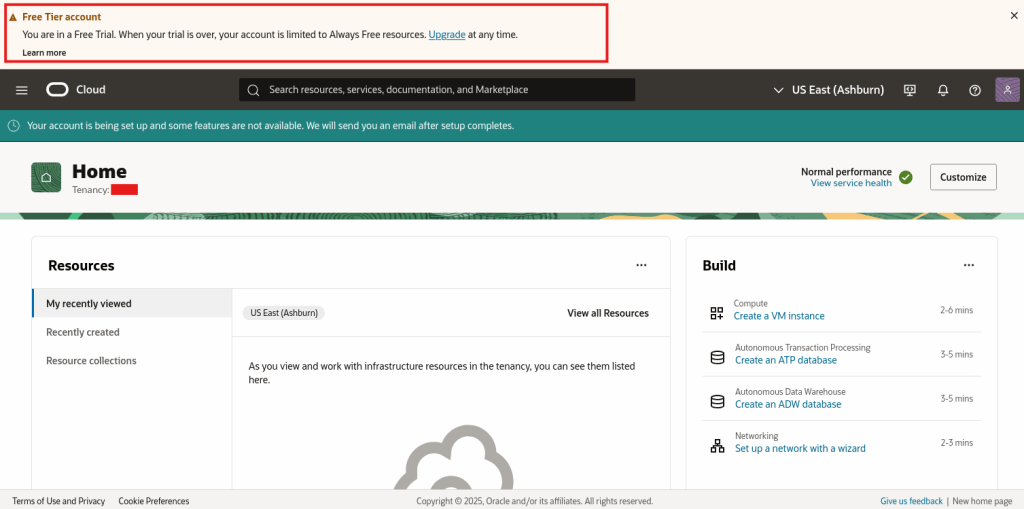The height and width of the screenshot is (509, 1024).
Task: Click the Build panel heading
Action: pyautogui.click(x=719, y=265)
